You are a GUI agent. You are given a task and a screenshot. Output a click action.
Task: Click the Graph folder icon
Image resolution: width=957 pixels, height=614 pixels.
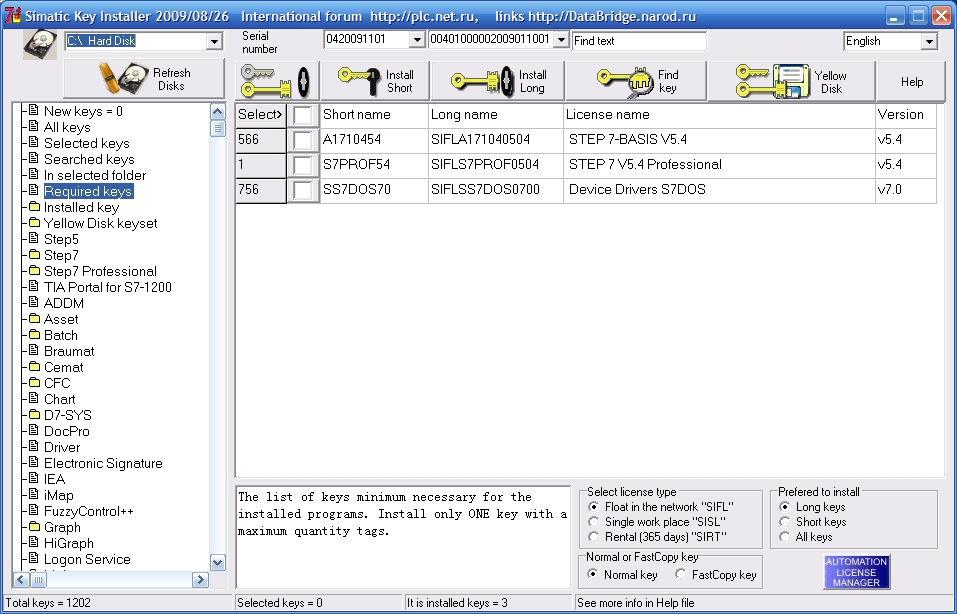coord(34,526)
